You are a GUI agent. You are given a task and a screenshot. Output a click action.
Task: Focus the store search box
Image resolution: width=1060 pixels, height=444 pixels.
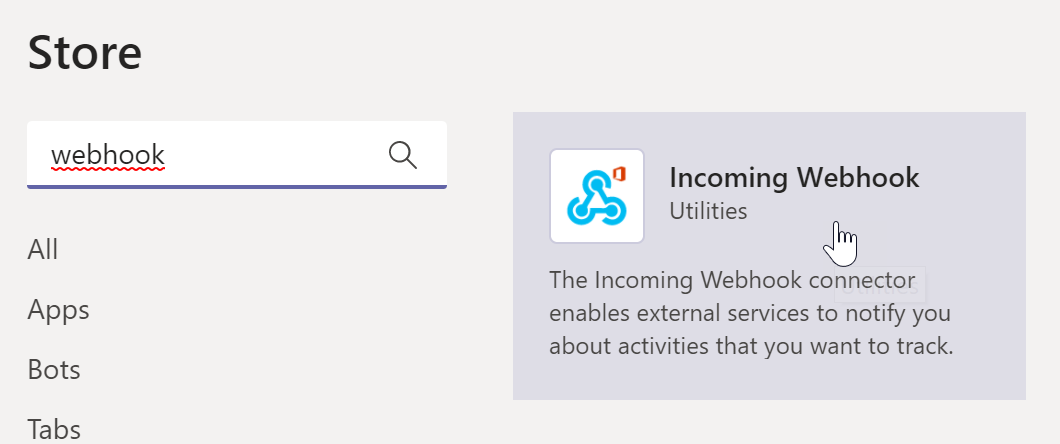tap(237, 155)
